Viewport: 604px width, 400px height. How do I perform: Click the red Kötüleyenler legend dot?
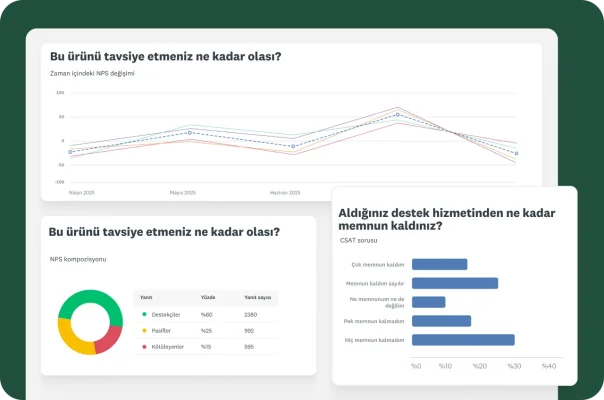point(145,346)
